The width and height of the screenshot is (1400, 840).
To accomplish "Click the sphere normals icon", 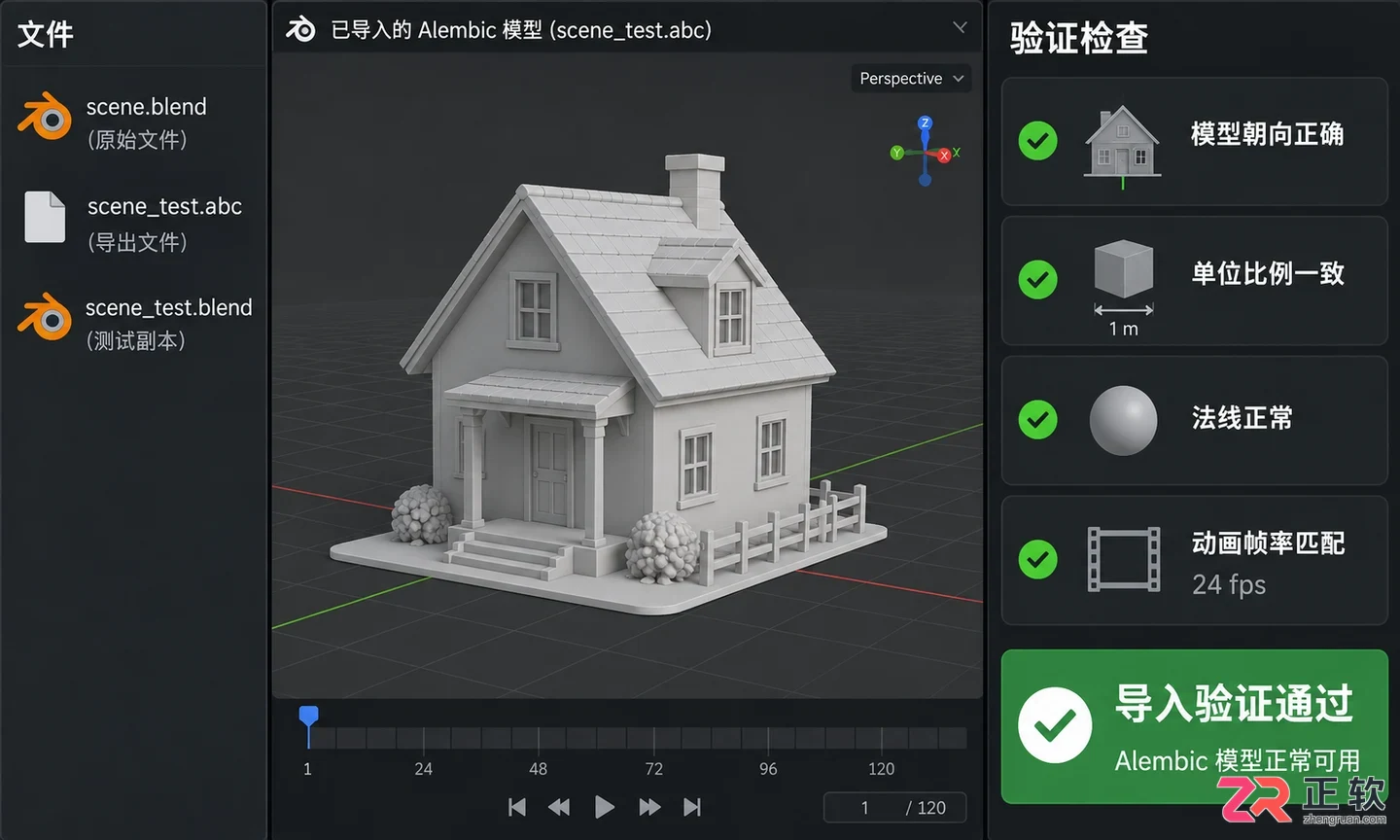I will (1123, 420).
